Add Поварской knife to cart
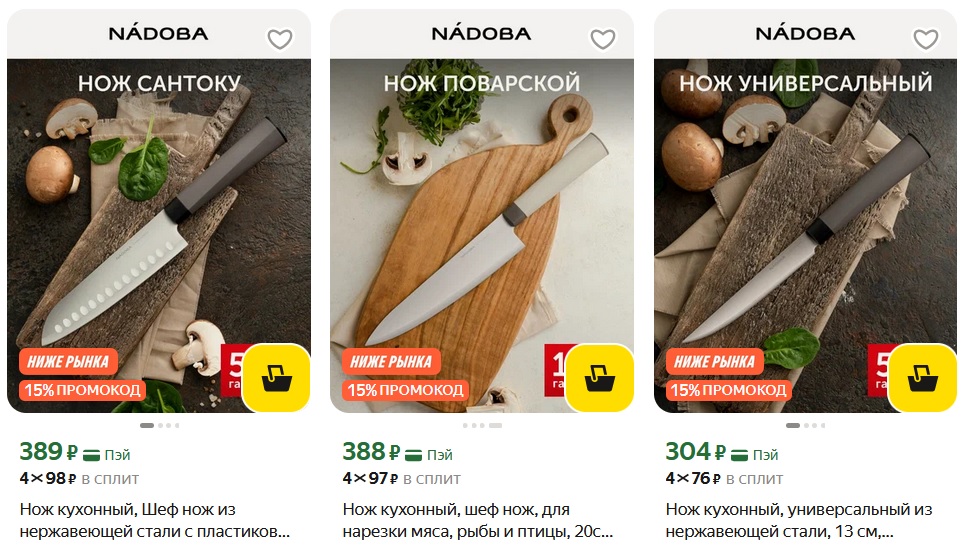This screenshot has width=967, height=548. [x=599, y=378]
